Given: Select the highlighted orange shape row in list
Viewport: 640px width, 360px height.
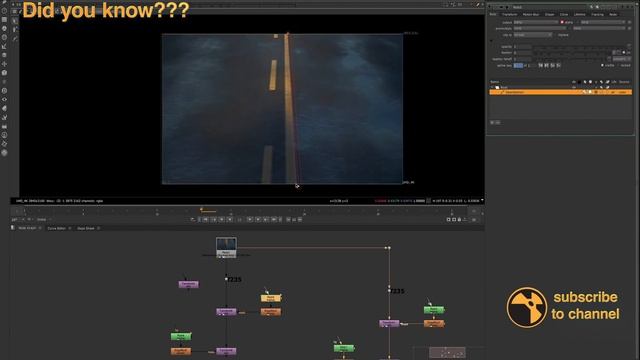Looking at the screenshot, I should (x=560, y=92).
